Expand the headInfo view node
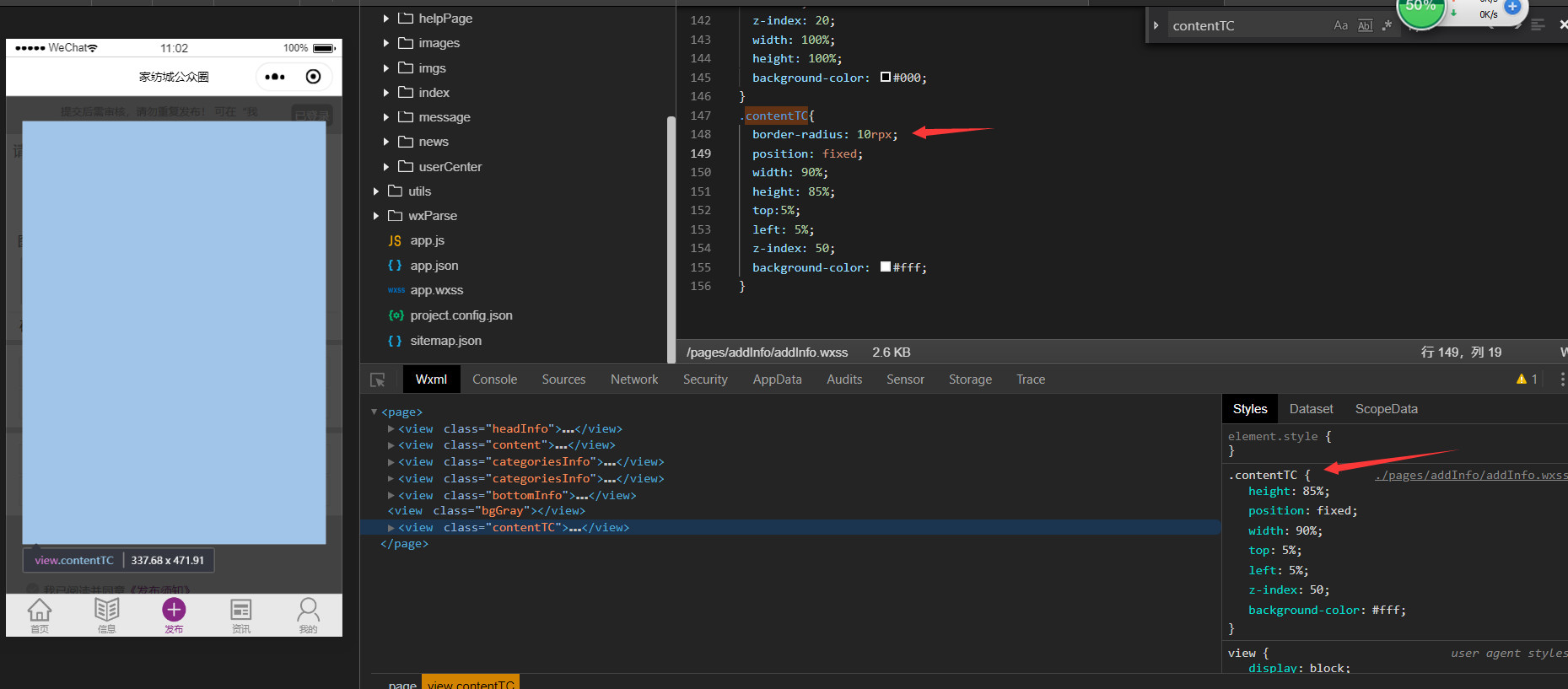 pyautogui.click(x=391, y=429)
